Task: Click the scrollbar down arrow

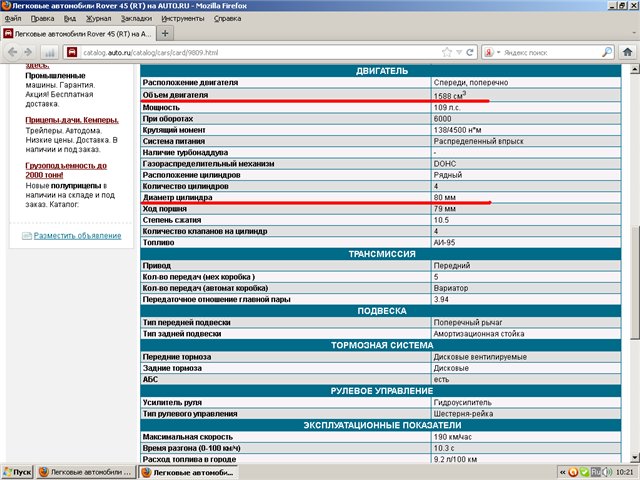Action: 634,457
